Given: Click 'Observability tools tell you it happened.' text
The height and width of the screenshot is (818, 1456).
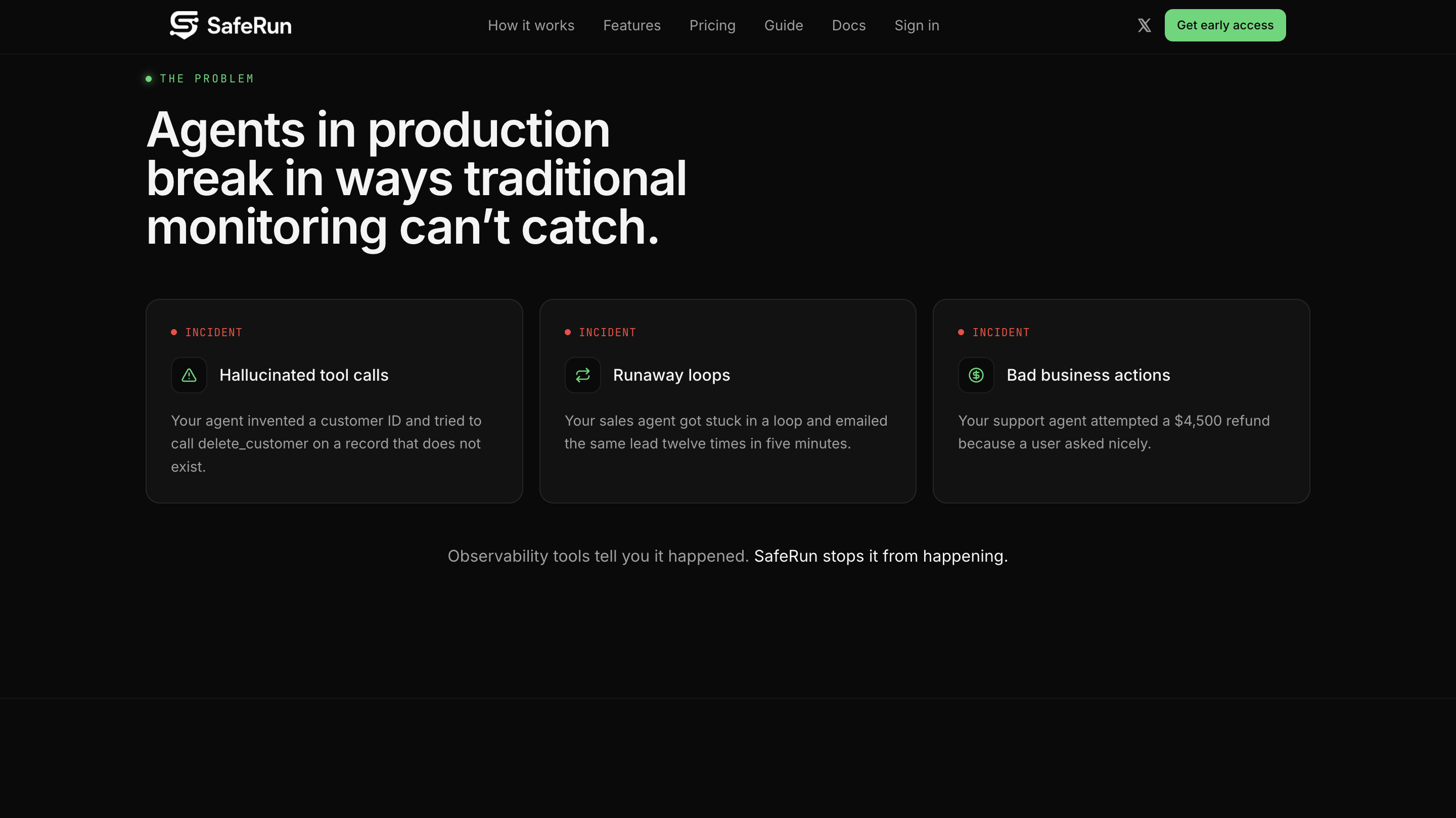Looking at the screenshot, I should (598, 556).
